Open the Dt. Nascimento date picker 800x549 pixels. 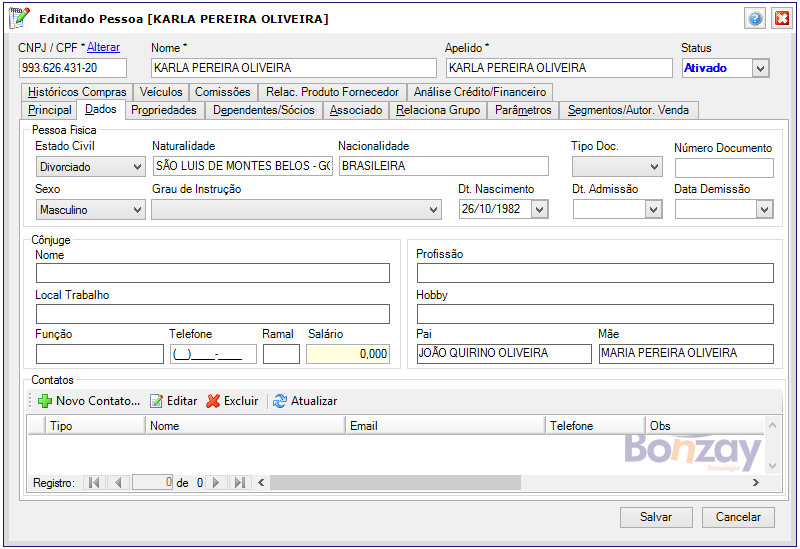pyautogui.click(x=540, y=210)
